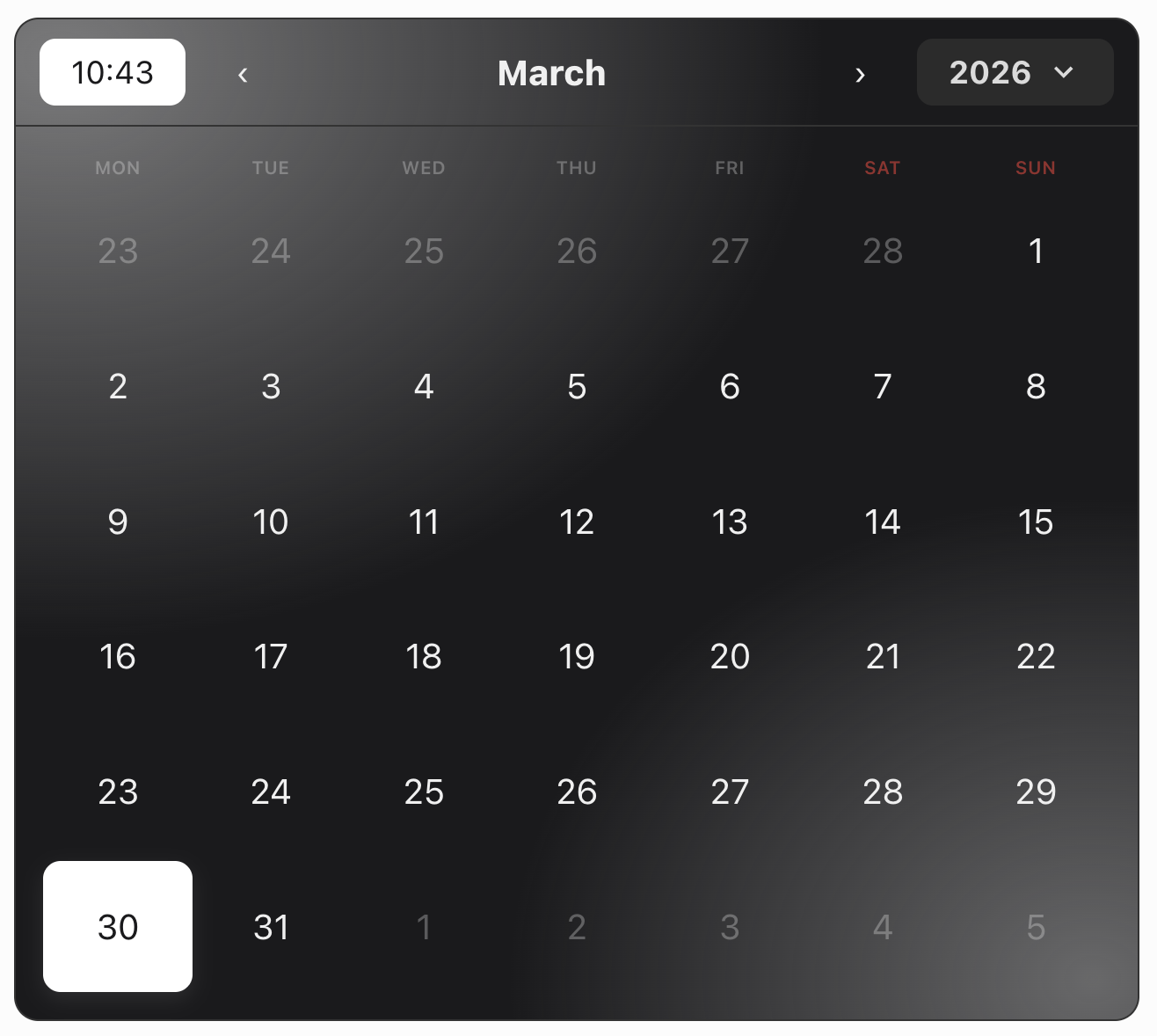The height and width of the screenshot is (1036, 1157).
Task: Select greyed-out February 28 Saturday
Action: point(883,251)
